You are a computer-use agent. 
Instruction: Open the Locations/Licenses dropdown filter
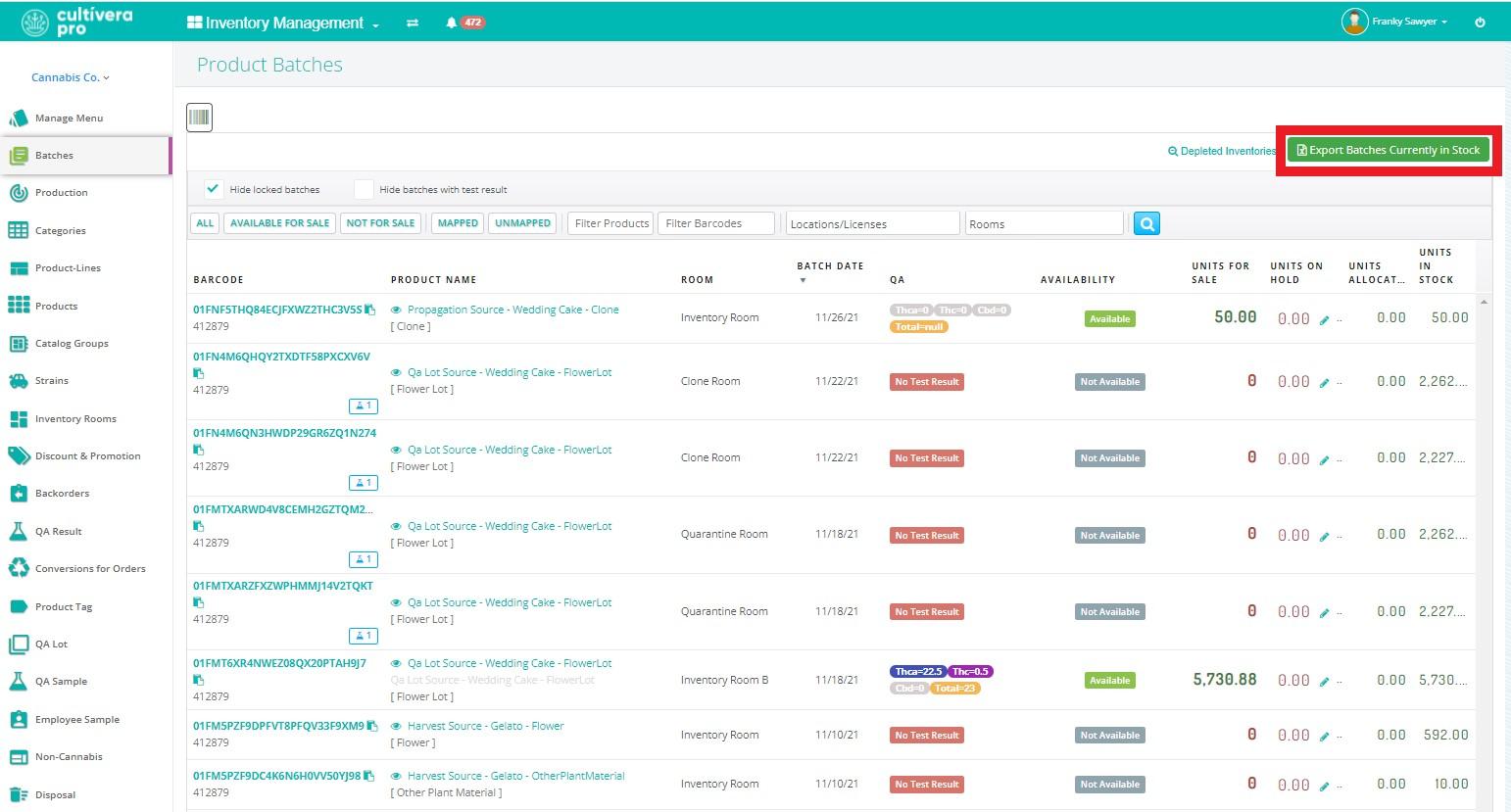click(x=872, y=223)
